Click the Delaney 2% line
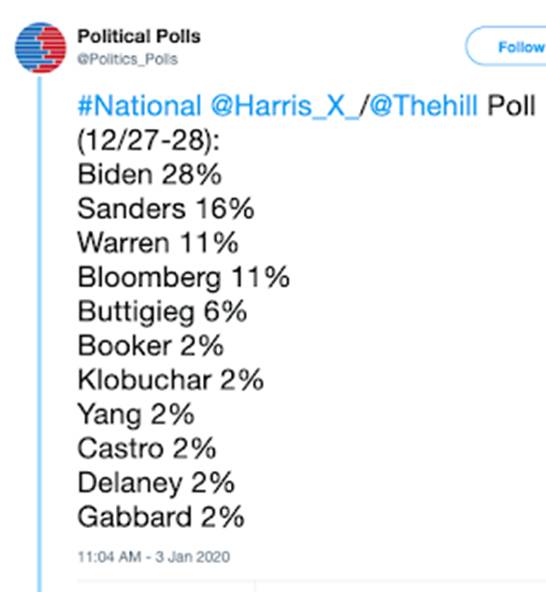 point(156,484)
